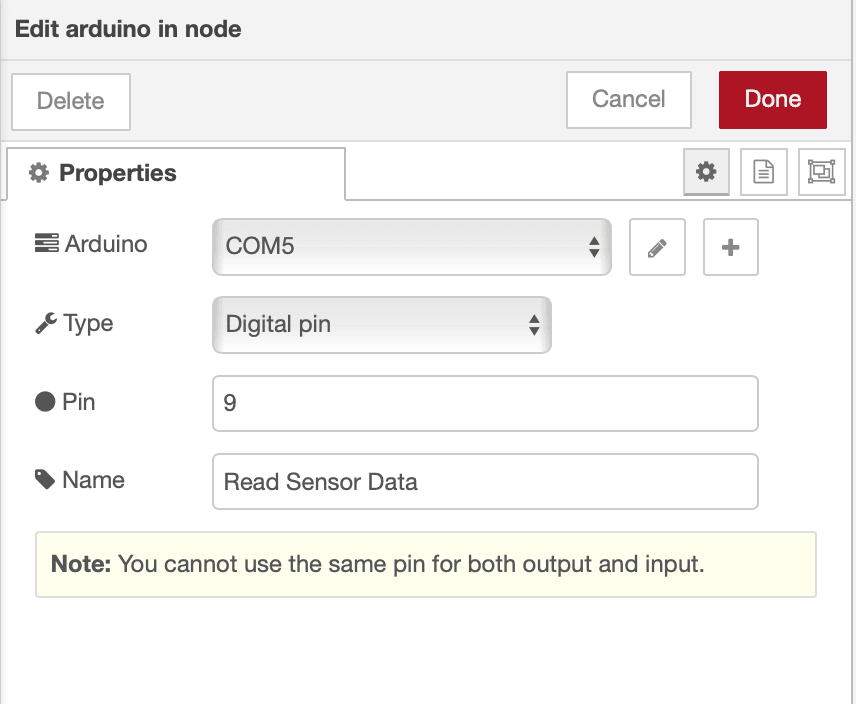
Task: Click the node appearance icon at top right
Action: point(821,171)
